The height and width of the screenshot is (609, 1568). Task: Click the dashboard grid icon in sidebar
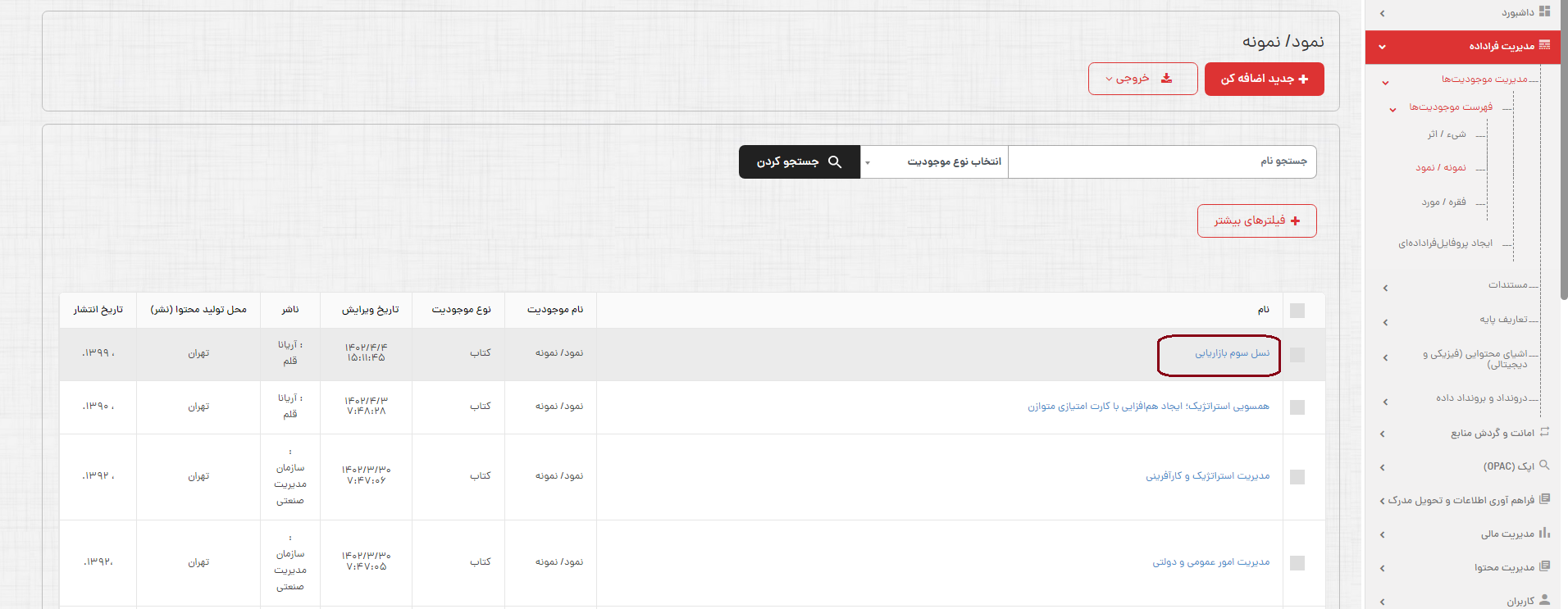coord(1544,11)
